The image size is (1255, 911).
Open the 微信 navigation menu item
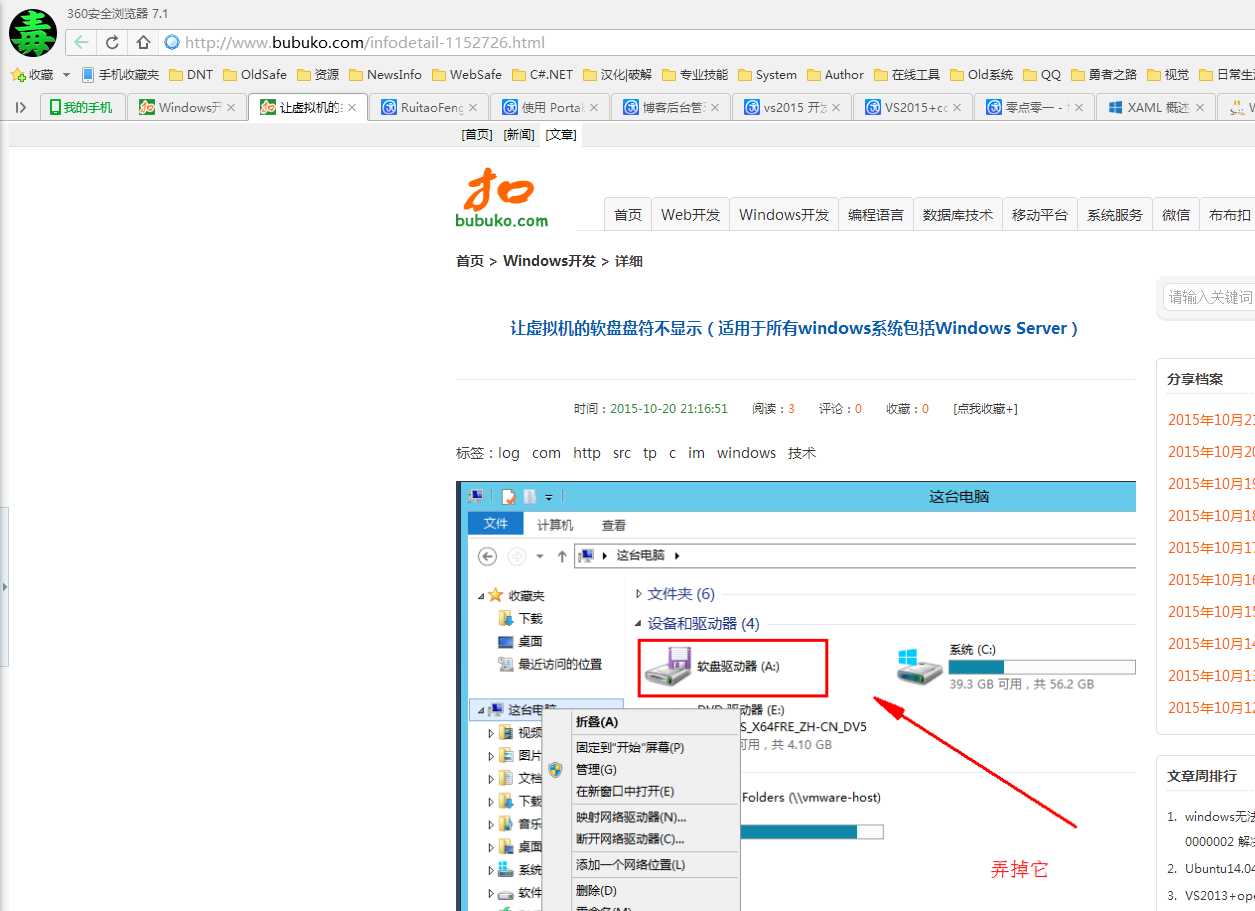(1176, 214)
